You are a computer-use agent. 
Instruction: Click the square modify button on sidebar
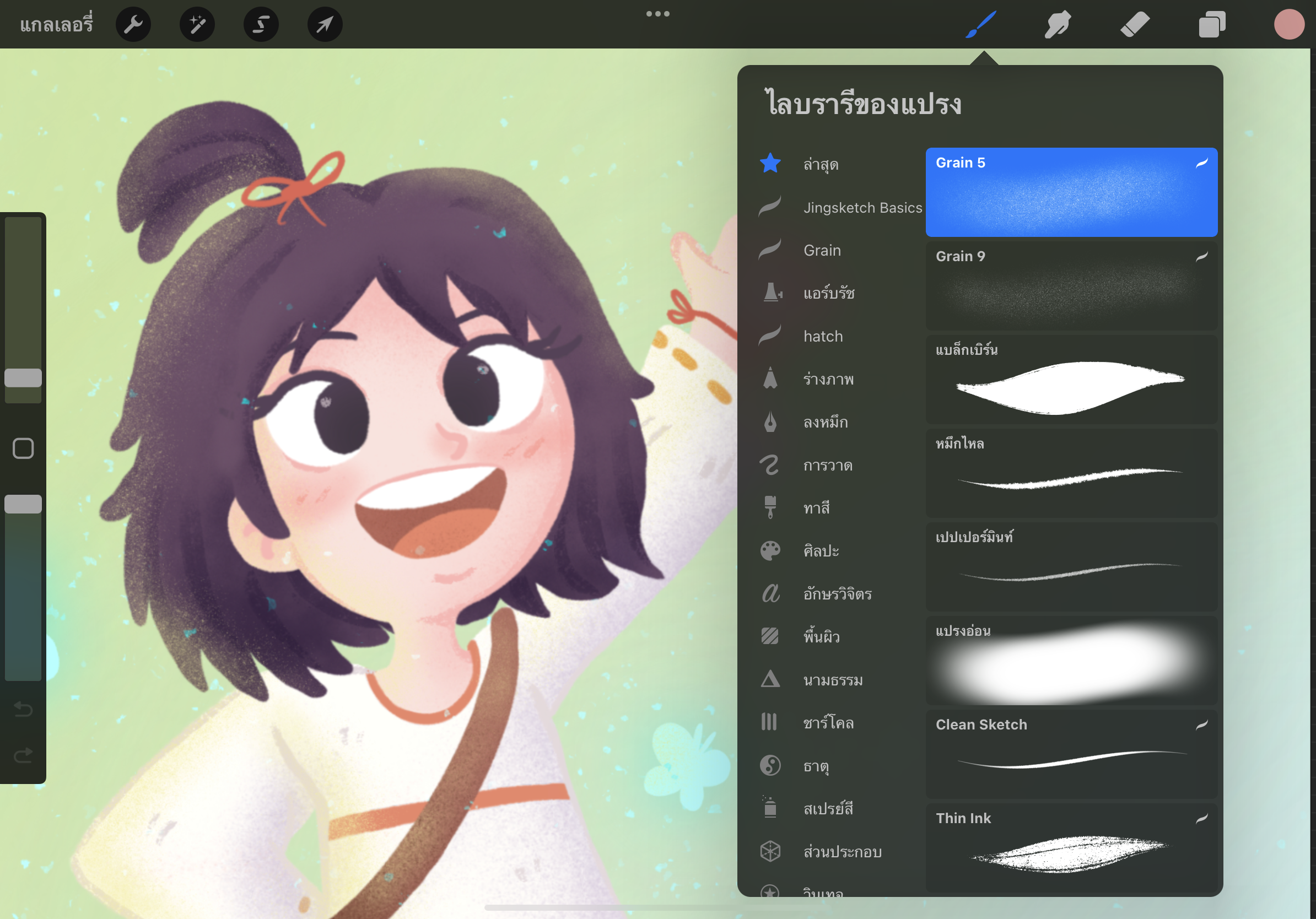[23, 448]
